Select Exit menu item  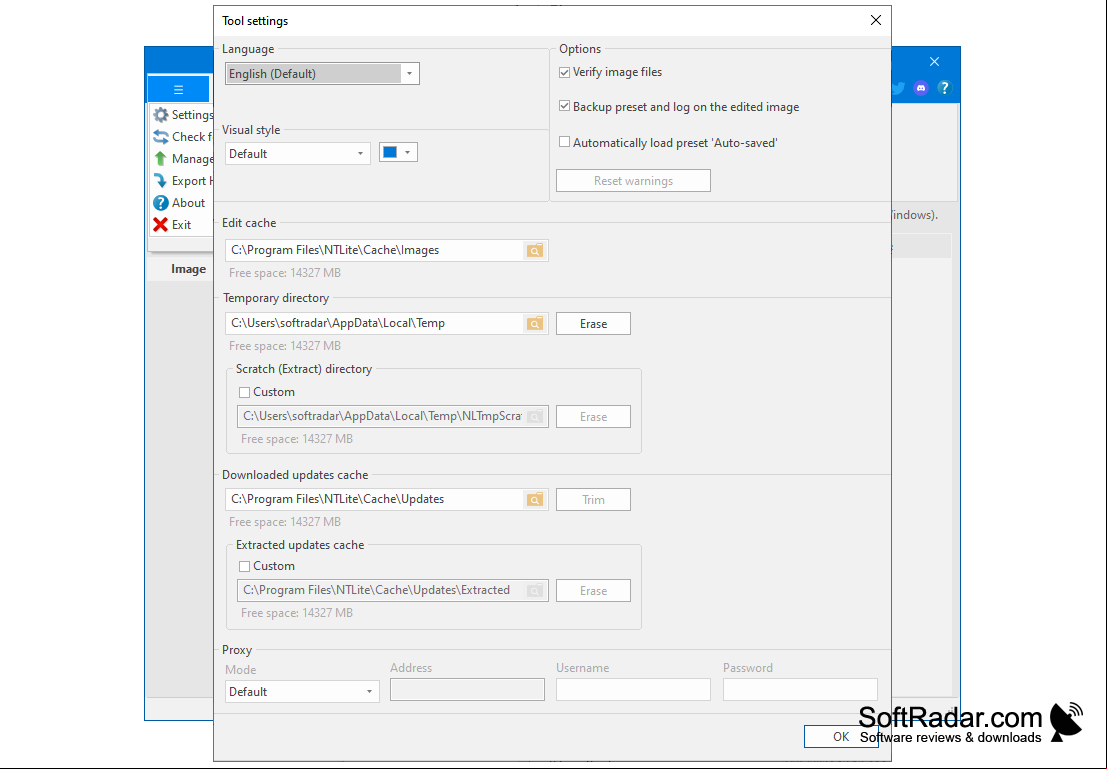(181, 225)
